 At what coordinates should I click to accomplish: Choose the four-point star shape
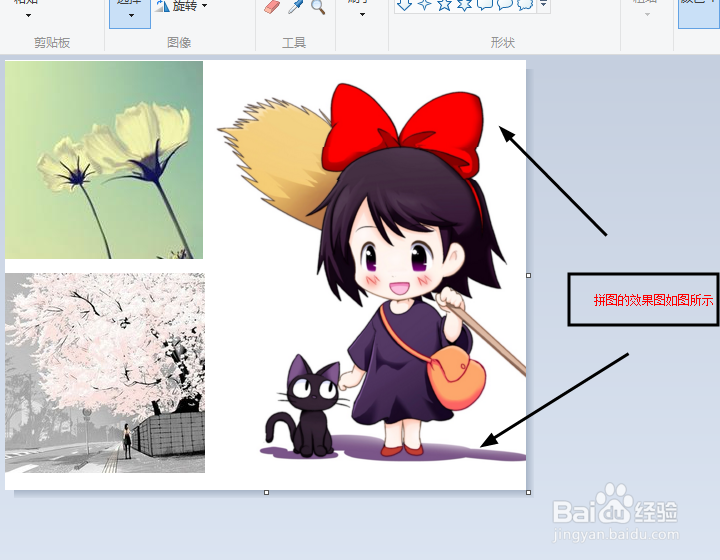(424, 5)
